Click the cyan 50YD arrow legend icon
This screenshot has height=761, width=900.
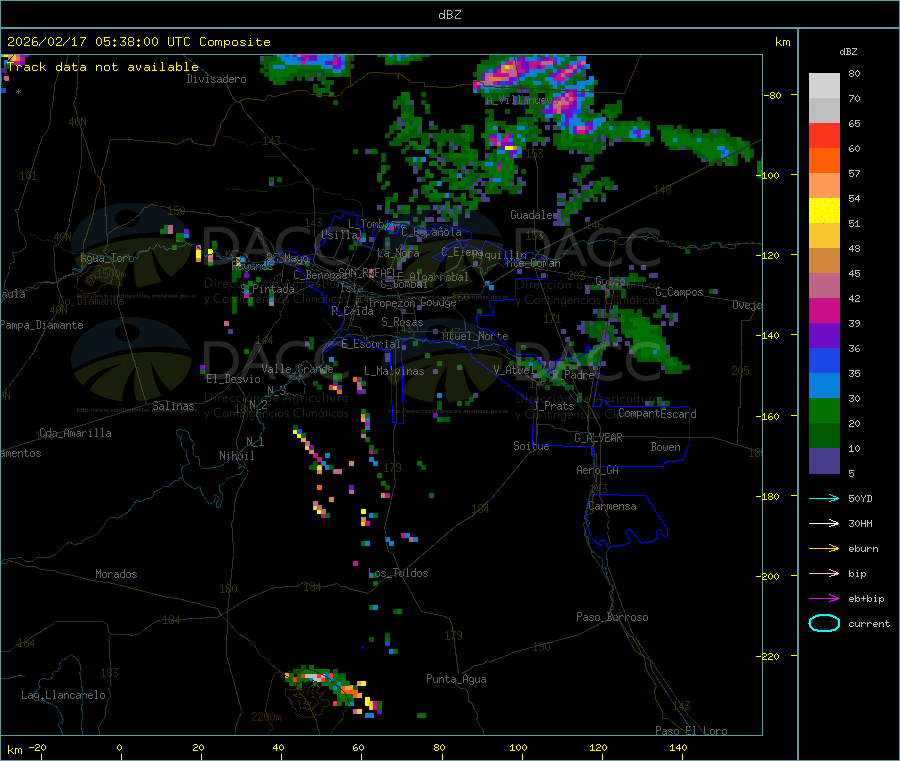824,498
